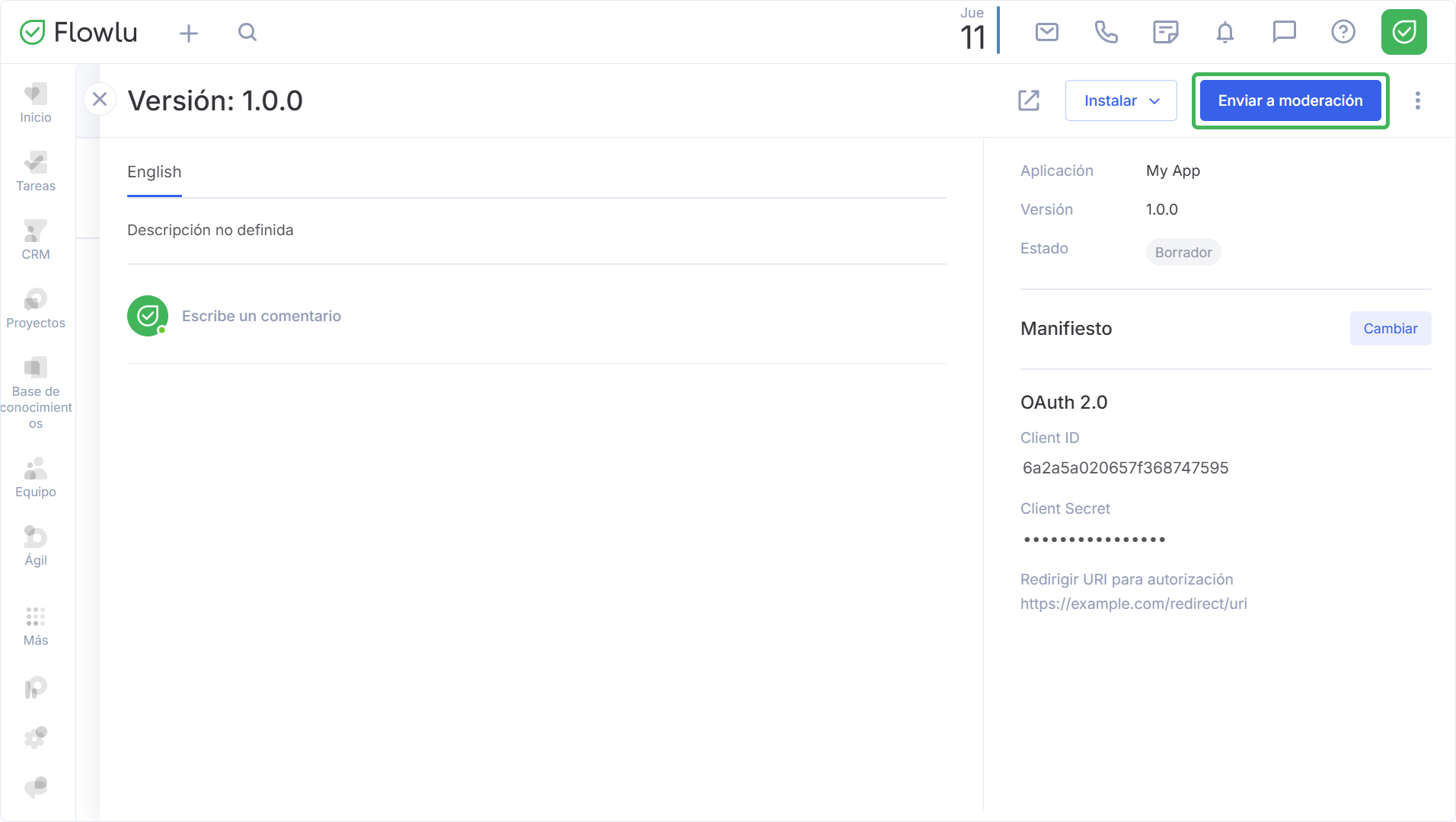Click the 1.0.0 version value
1456x822 pixels.
click(1161, 209)
